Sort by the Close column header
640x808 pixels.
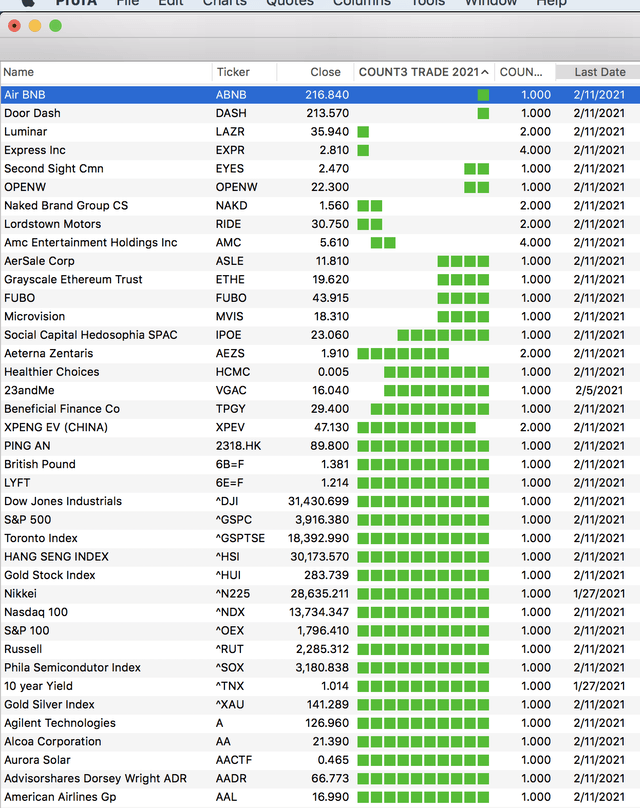(325, 72)
